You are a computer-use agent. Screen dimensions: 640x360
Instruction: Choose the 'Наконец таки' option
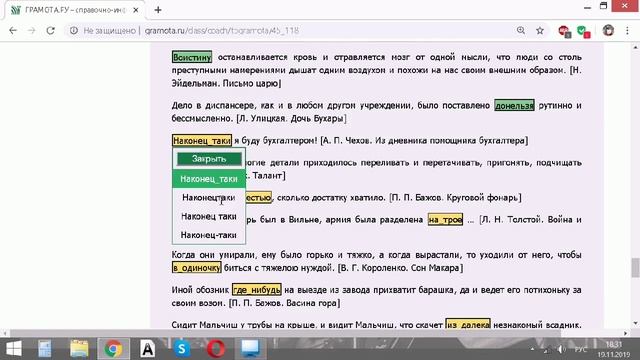(x=209, y=216)
